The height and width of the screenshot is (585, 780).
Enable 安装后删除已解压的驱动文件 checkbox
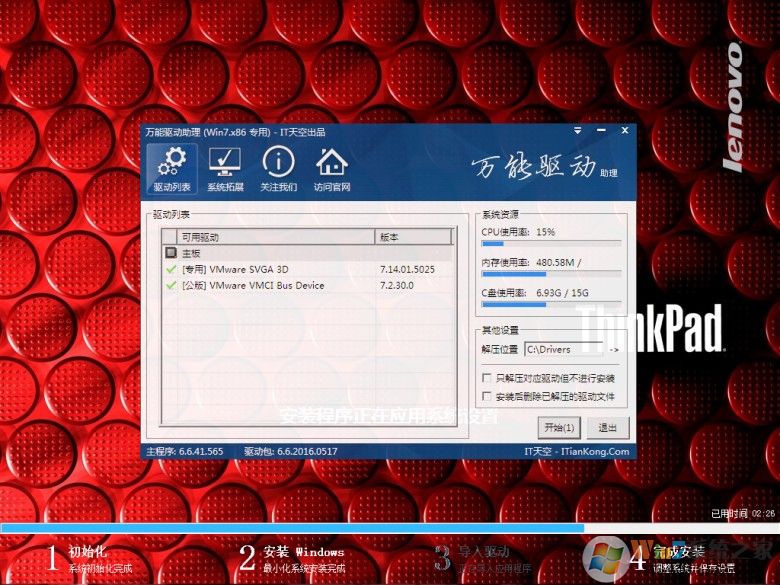tap(486, 397)
